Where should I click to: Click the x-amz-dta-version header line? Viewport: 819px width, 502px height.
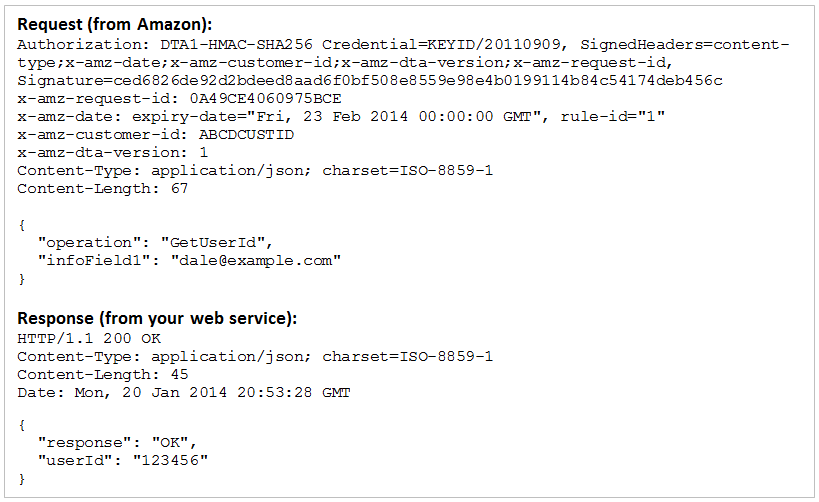[113, 152]
